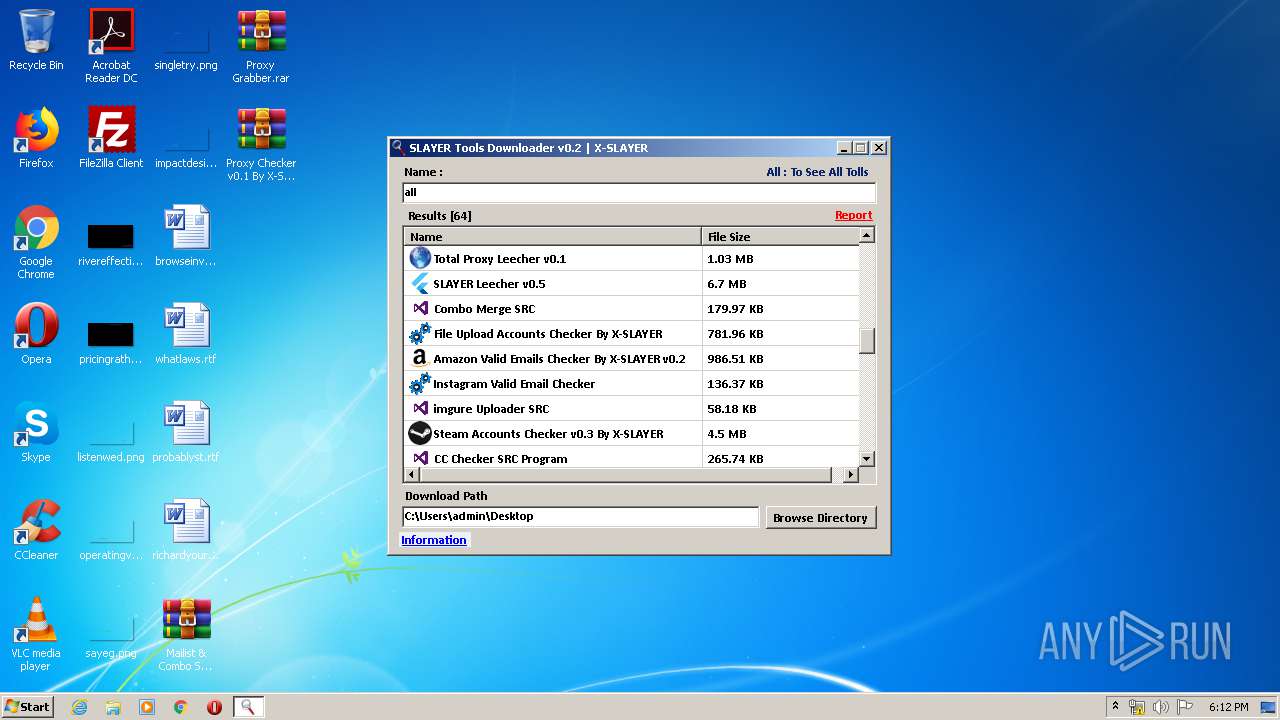
Task: Click the Combo Merge SRC icon
Action: [421, 308]
